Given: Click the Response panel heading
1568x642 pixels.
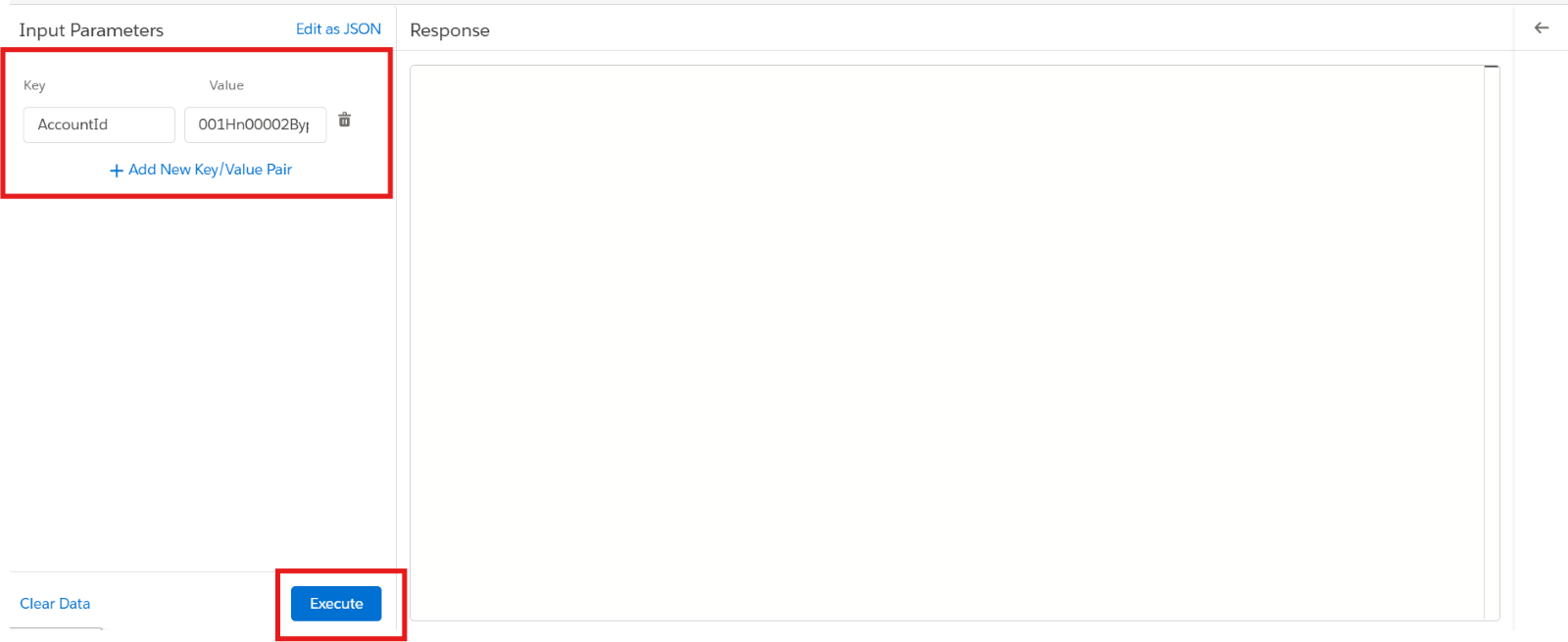Looking at the screenshot, I should tap(450, 30).
